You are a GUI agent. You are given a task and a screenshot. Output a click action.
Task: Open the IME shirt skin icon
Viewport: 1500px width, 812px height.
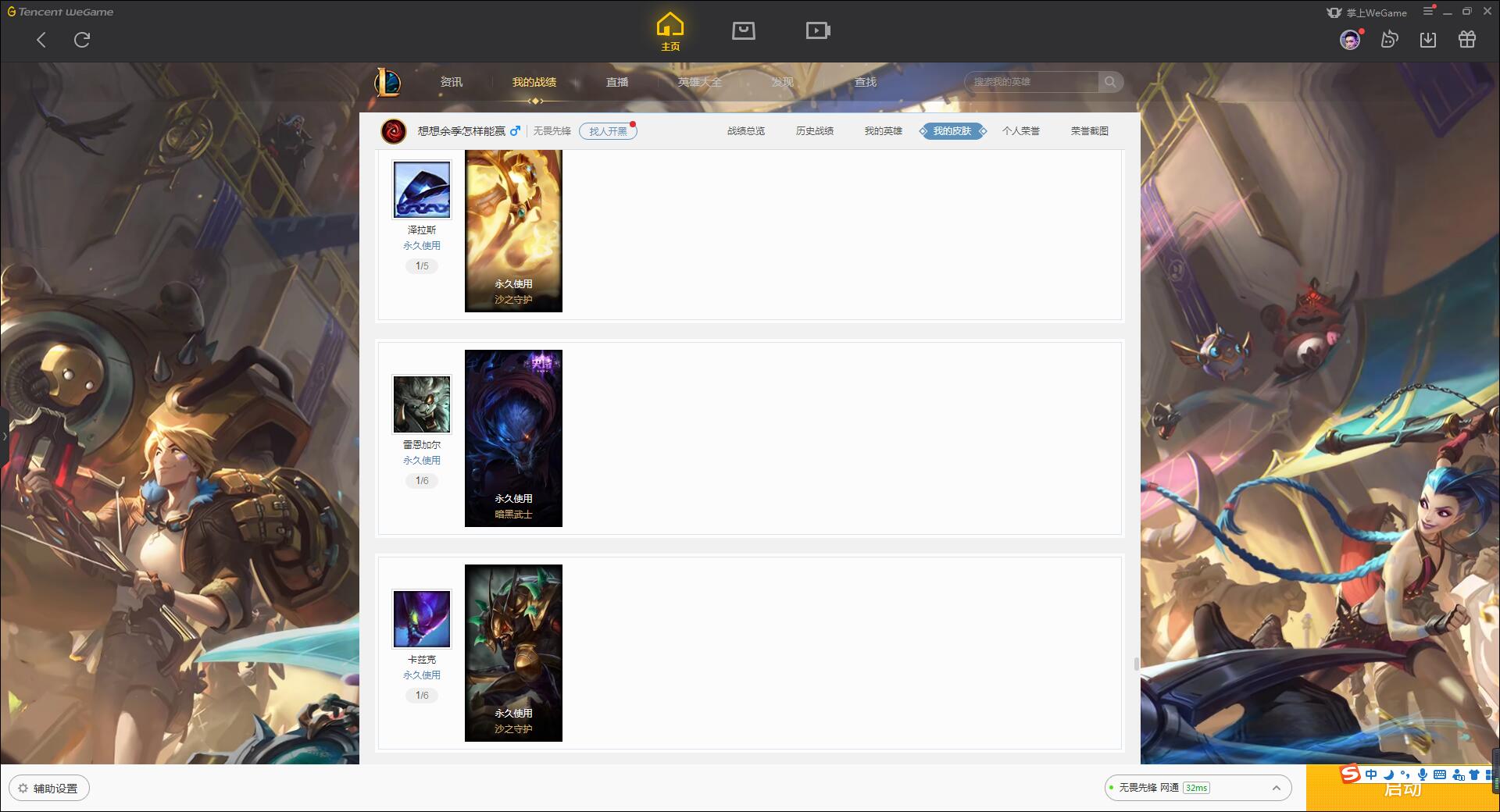pyautogui.click(x=1474, y=775)
